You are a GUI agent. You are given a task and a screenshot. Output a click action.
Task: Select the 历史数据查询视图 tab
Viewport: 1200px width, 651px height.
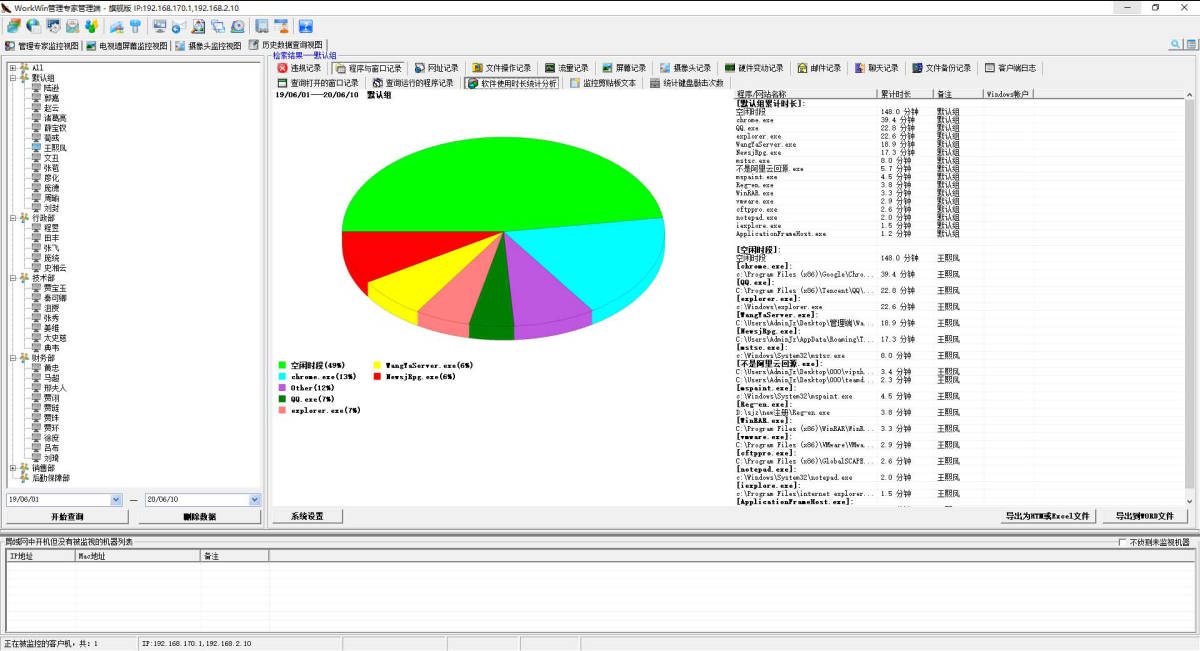coord(287,45)
